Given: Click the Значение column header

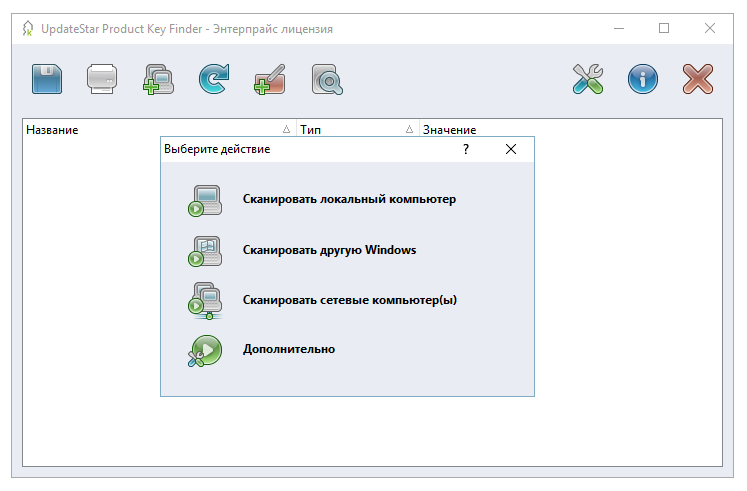Looking at the screenshot, I should pos(570,130).
